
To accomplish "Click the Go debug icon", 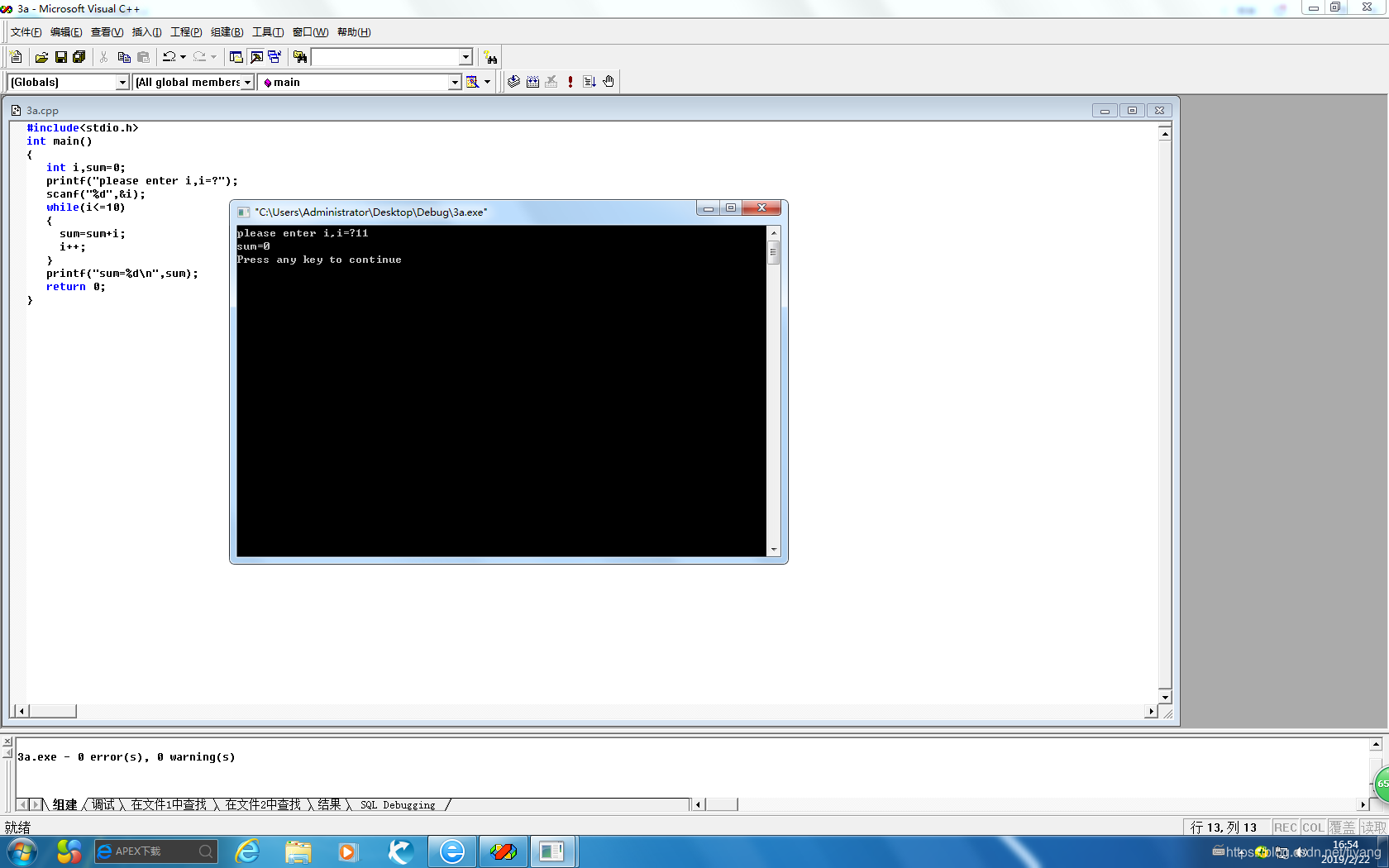I will point(589,82).
